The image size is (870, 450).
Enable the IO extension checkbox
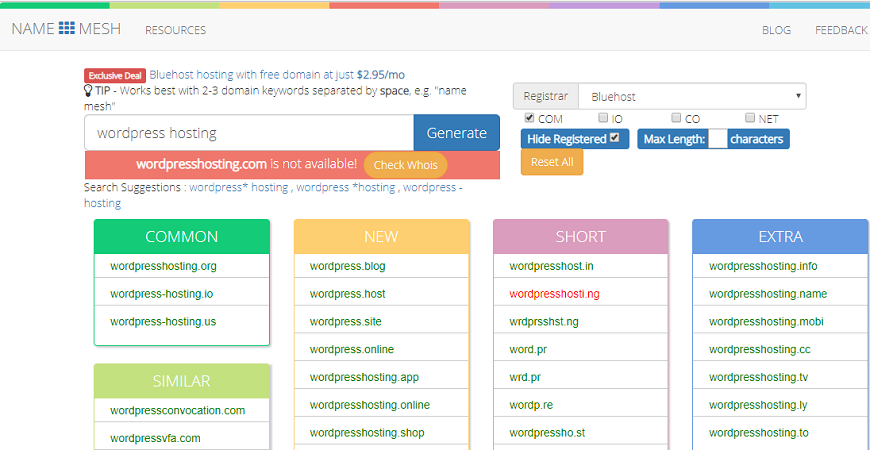(x=603, y=118)
